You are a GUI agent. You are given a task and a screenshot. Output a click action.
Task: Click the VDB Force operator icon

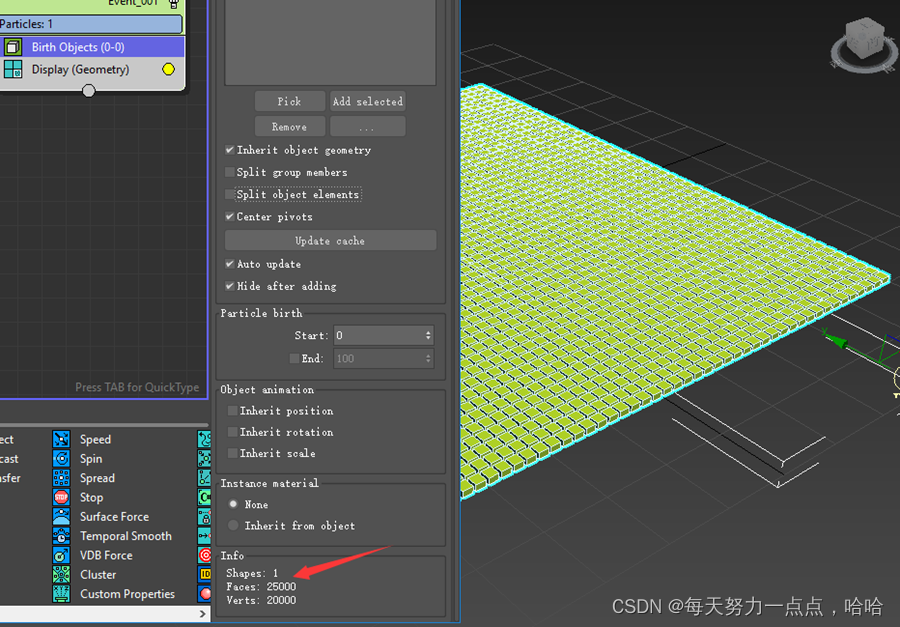point(62,555)
